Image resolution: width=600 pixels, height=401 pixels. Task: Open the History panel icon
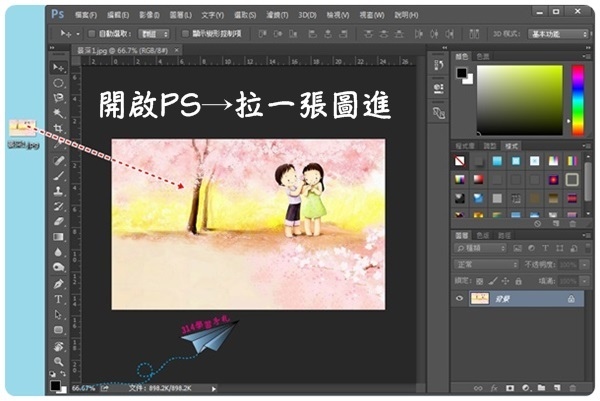(439, 65)
